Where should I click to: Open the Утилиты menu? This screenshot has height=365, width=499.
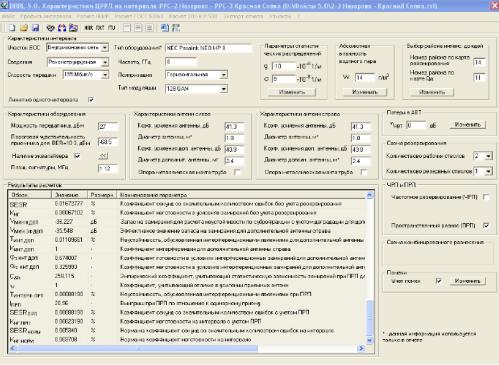[x=280, y=16]
